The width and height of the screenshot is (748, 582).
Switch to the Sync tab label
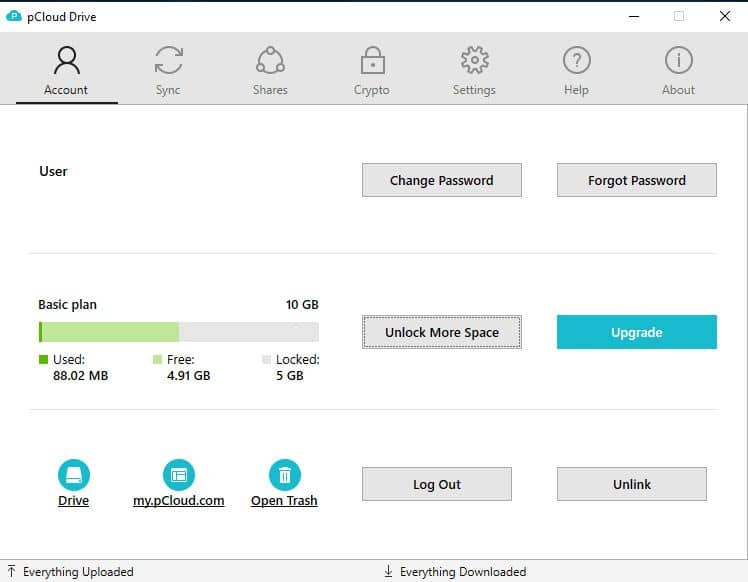[x=168, y=90]
